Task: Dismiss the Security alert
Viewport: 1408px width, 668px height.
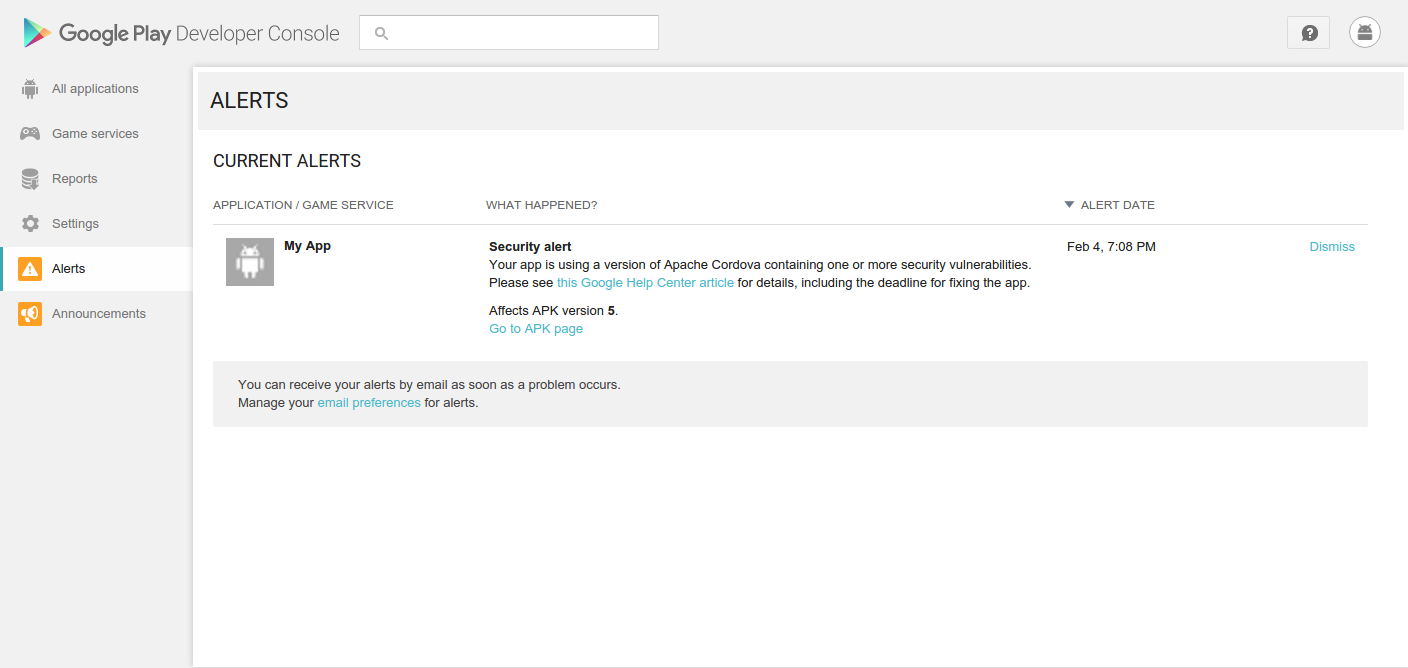Action: point(1332,247)
